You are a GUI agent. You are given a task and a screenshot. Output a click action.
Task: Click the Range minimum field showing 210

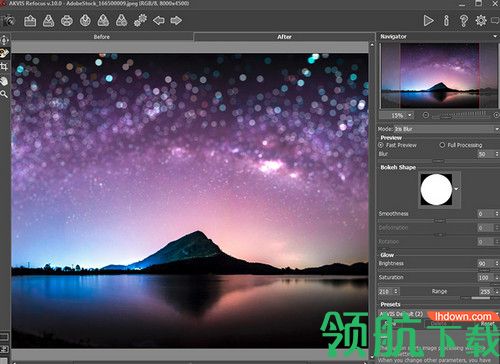click(x=386, y=292)
